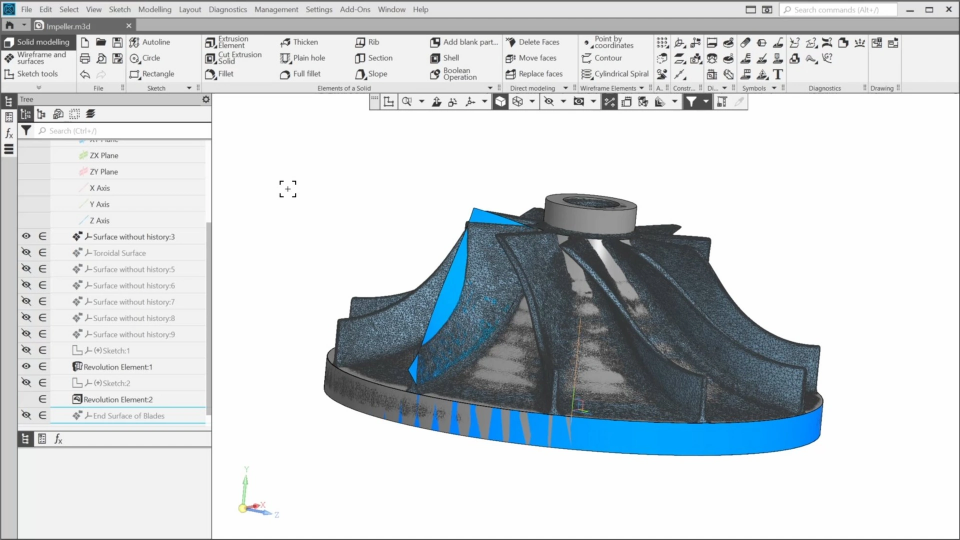Show the Toroidal Surface using its eye icon
Image resolution: width=960 pixels, height=540 pixels.
point(26,253)
